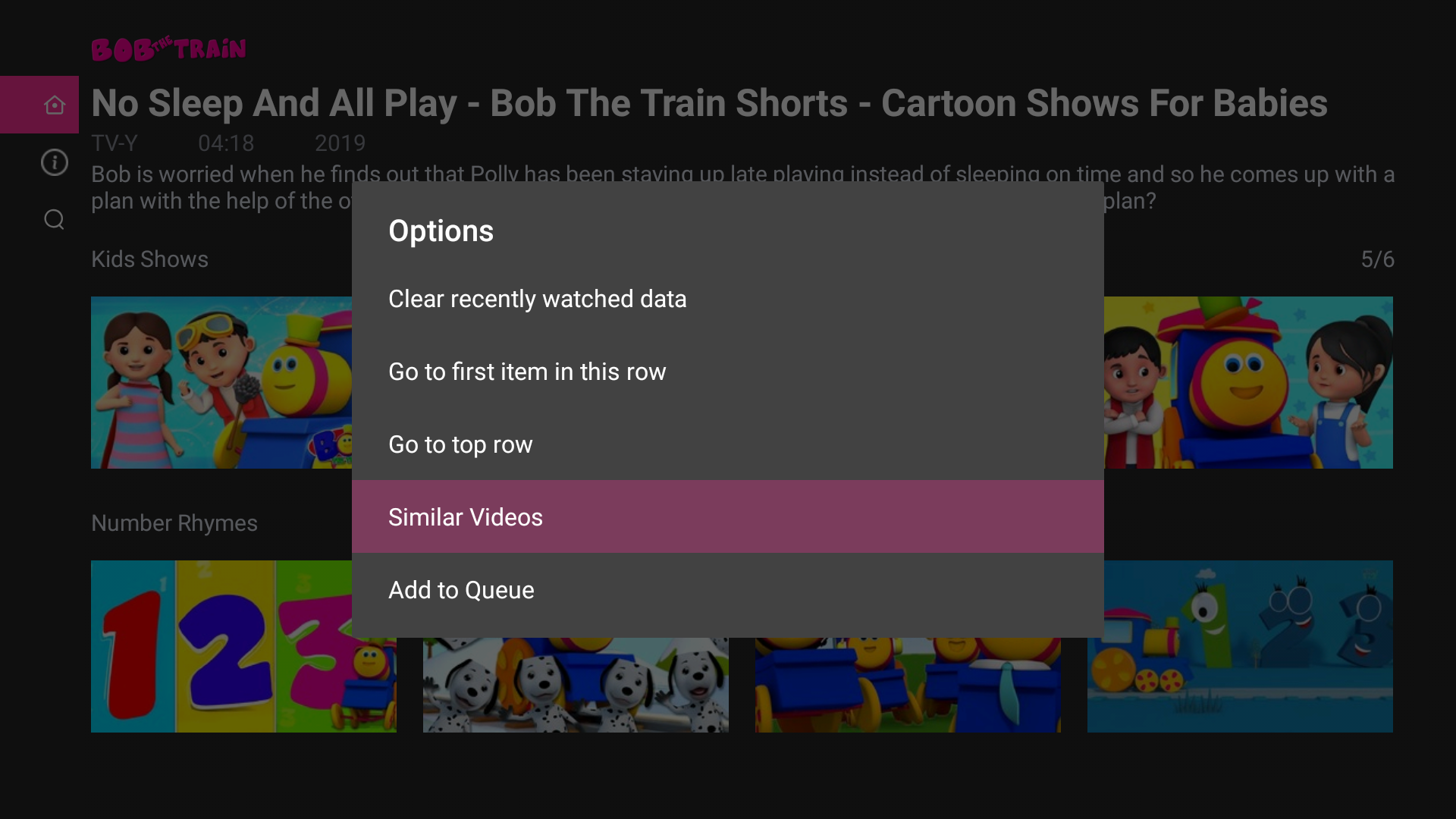Click the Search icon in the sidebar
The image size is (1456, 819).
pyautogui.click(x=54, y=219)
